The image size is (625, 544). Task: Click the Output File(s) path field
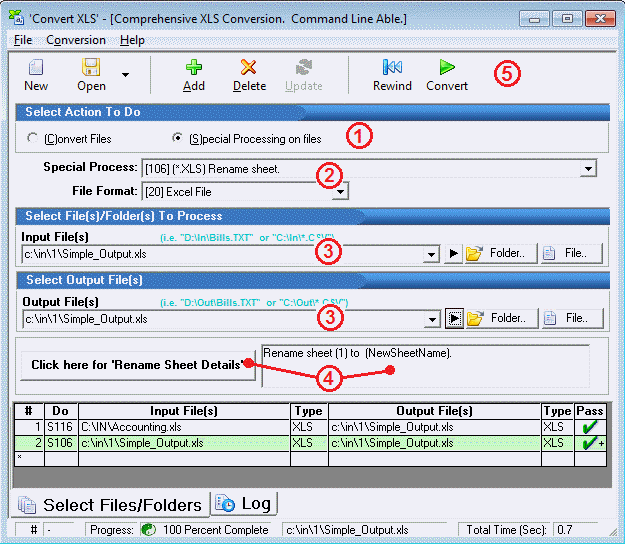pyautogui.click(x=230, y=319)
